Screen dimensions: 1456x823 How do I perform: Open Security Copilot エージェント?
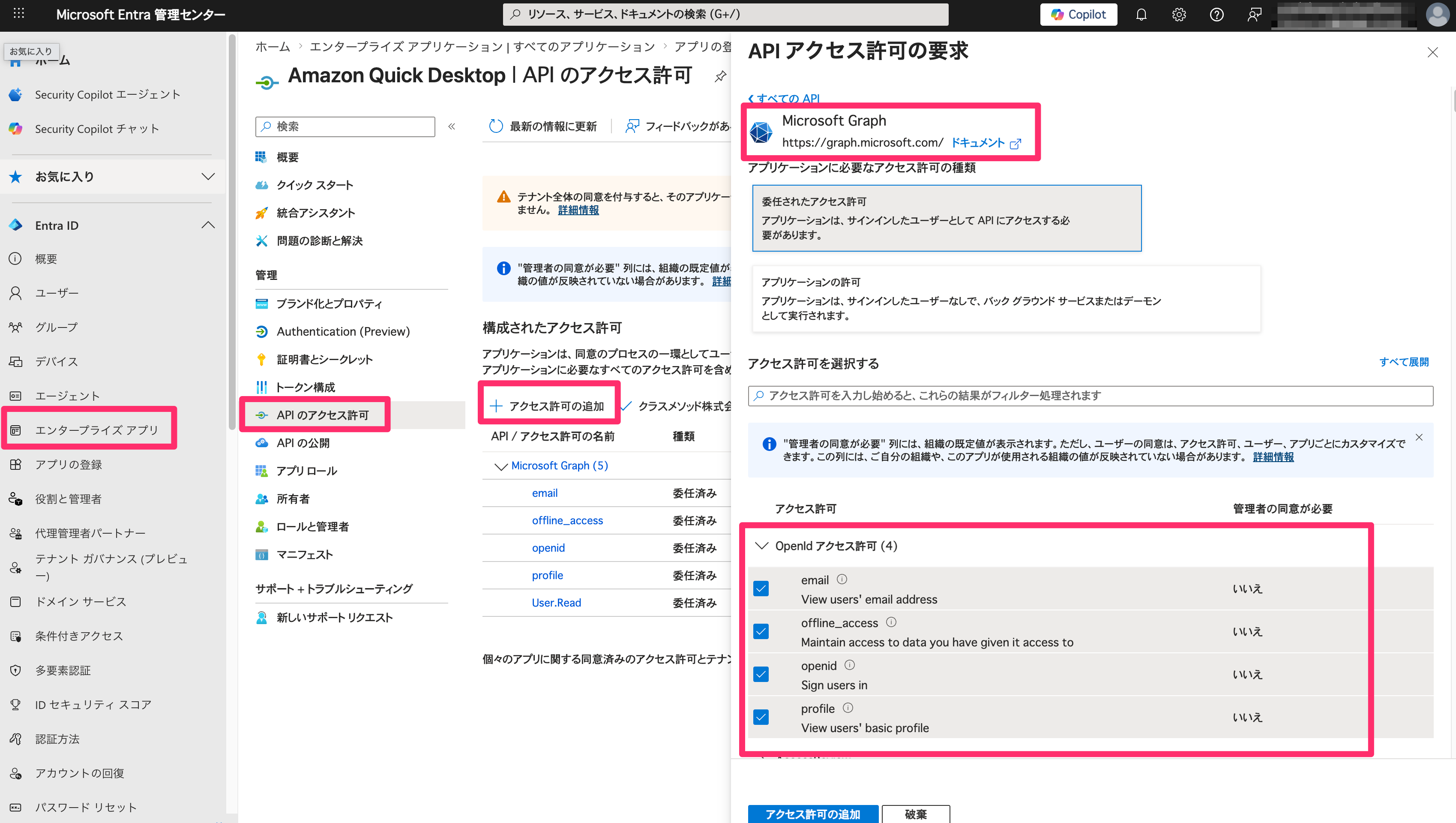click(108, 94)
